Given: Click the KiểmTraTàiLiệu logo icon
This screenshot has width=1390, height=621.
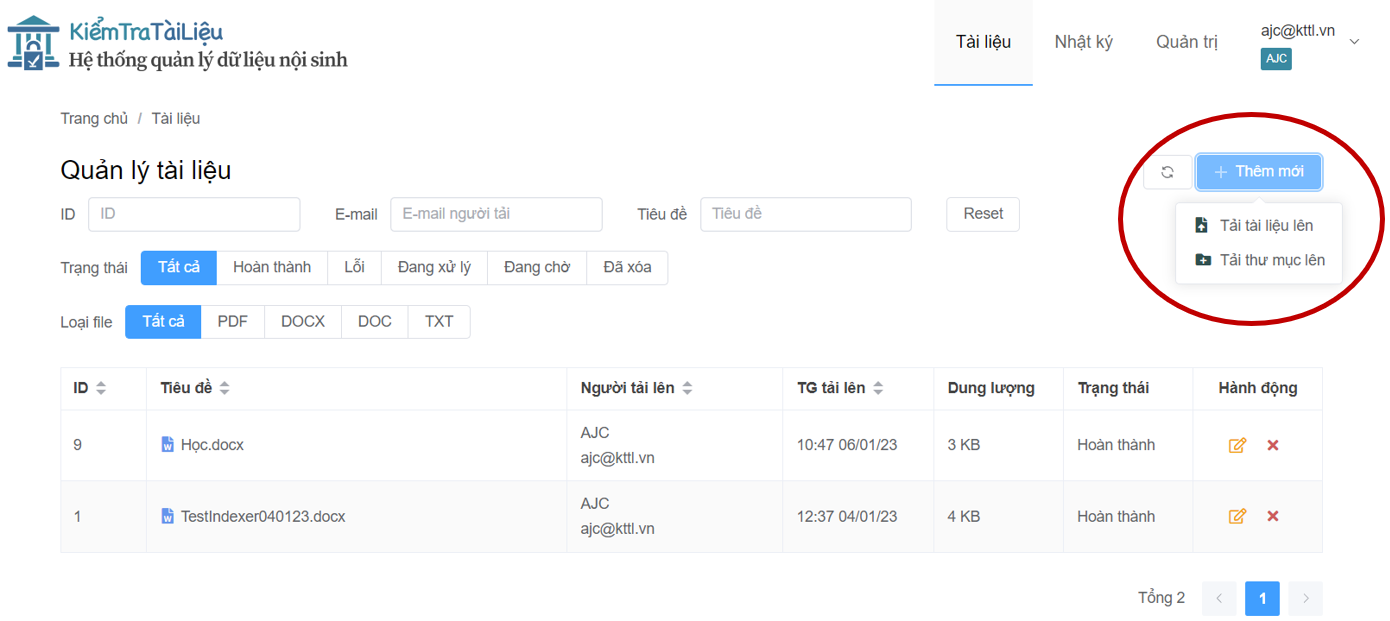Looking at the screenshot, I should tap(33, 43).
